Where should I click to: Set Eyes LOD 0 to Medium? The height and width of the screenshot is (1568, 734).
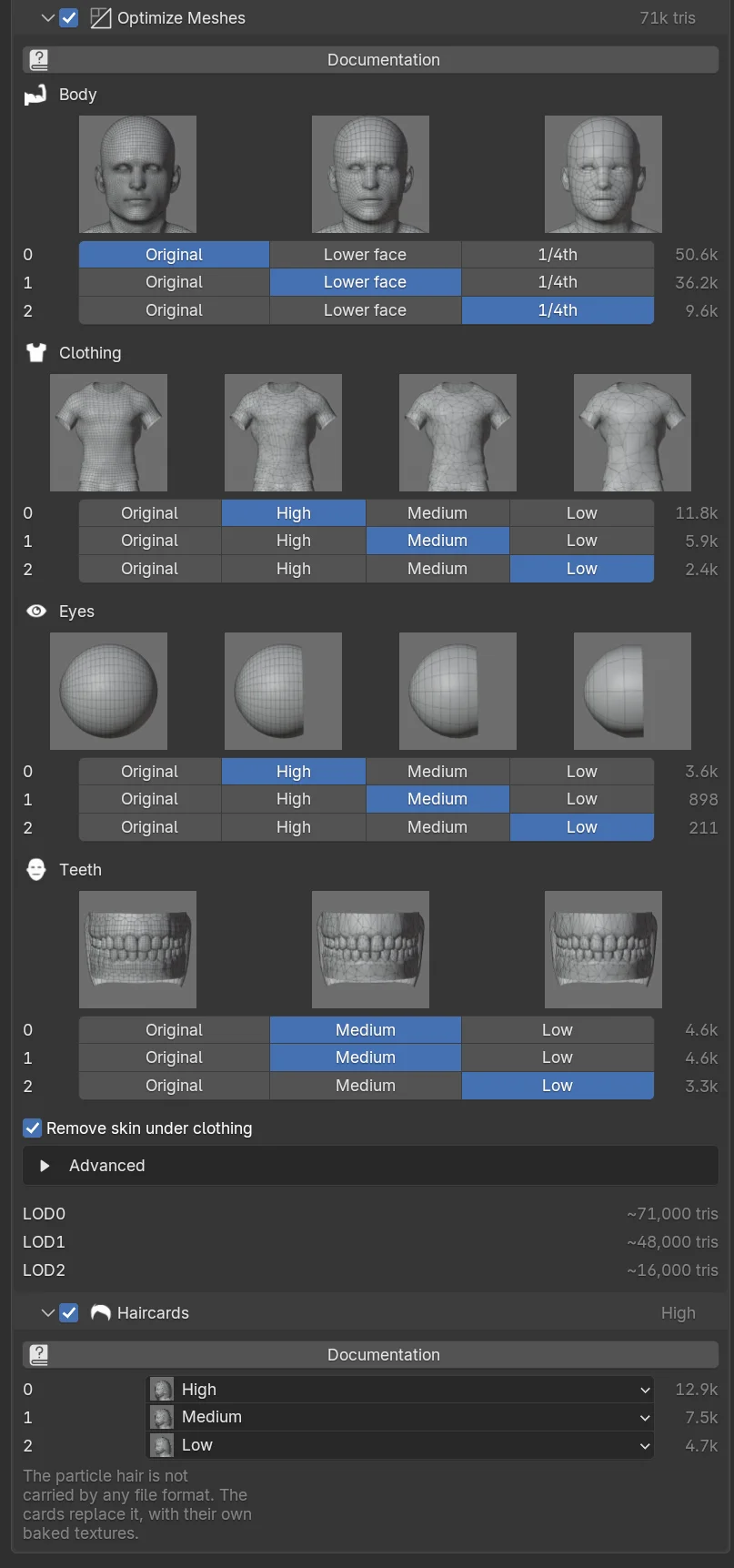[437, 772]
